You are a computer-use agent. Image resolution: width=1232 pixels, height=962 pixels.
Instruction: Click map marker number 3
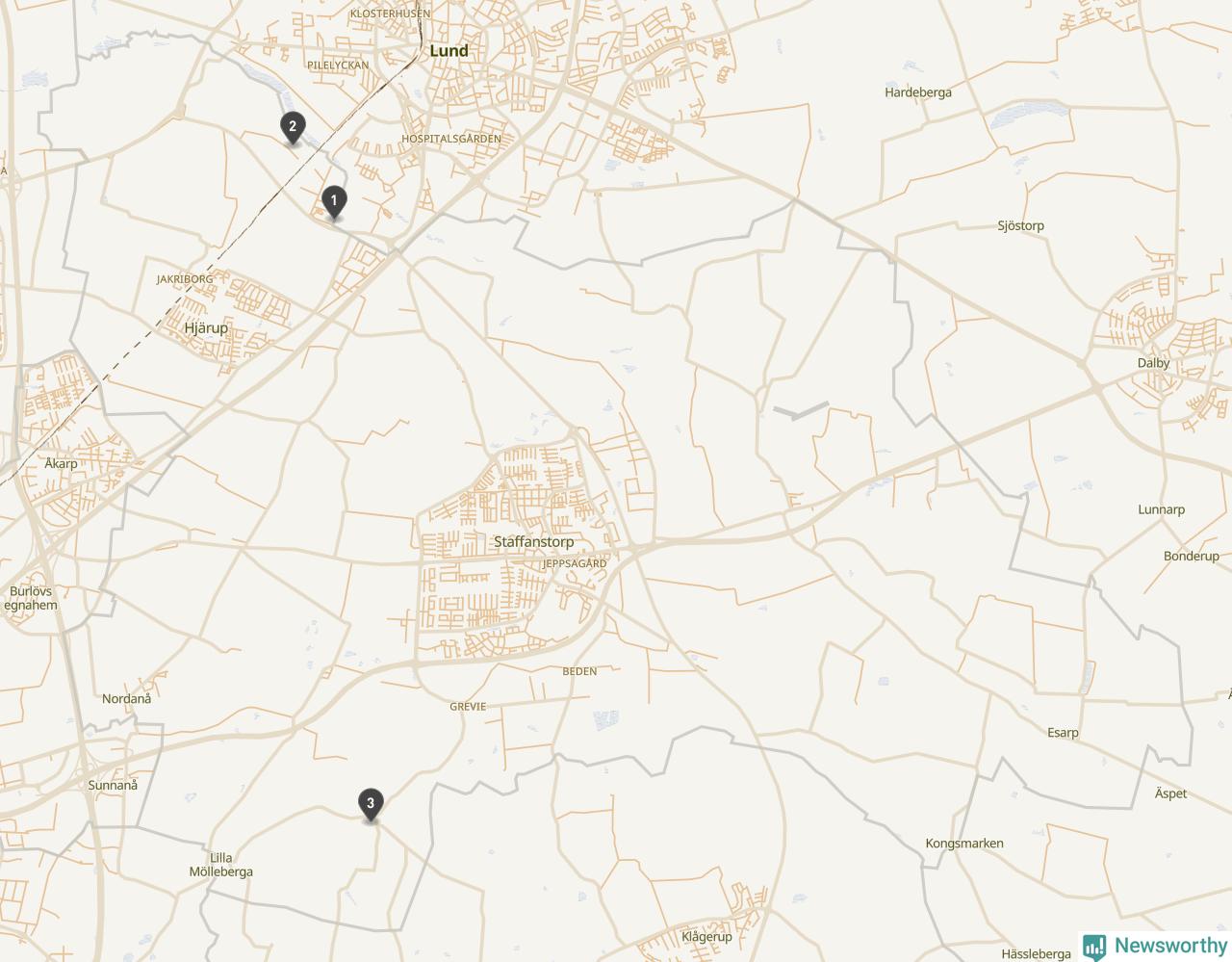(371, 805)
